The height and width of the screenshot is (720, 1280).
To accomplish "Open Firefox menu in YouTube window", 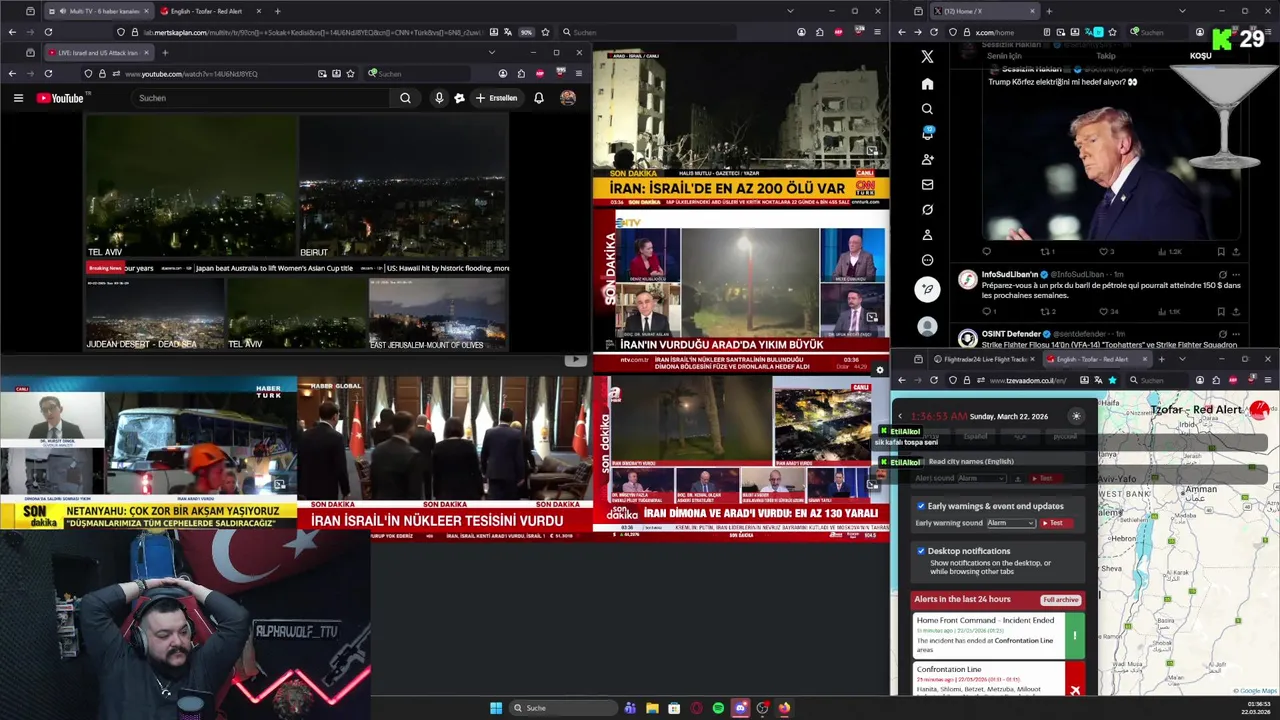I will click(x=578, y=74).
